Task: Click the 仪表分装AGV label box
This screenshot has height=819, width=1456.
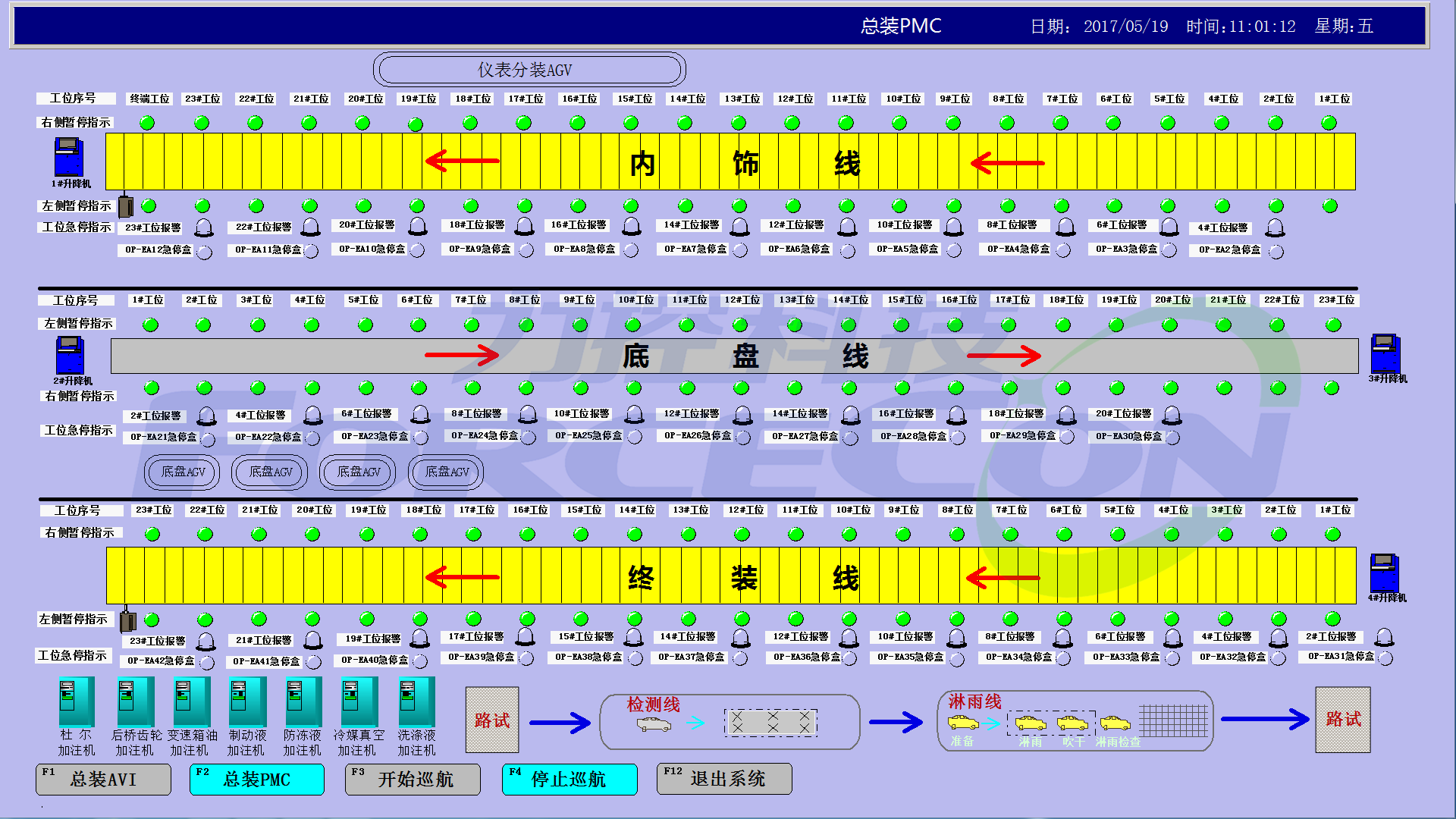Action: pos(529,70)
